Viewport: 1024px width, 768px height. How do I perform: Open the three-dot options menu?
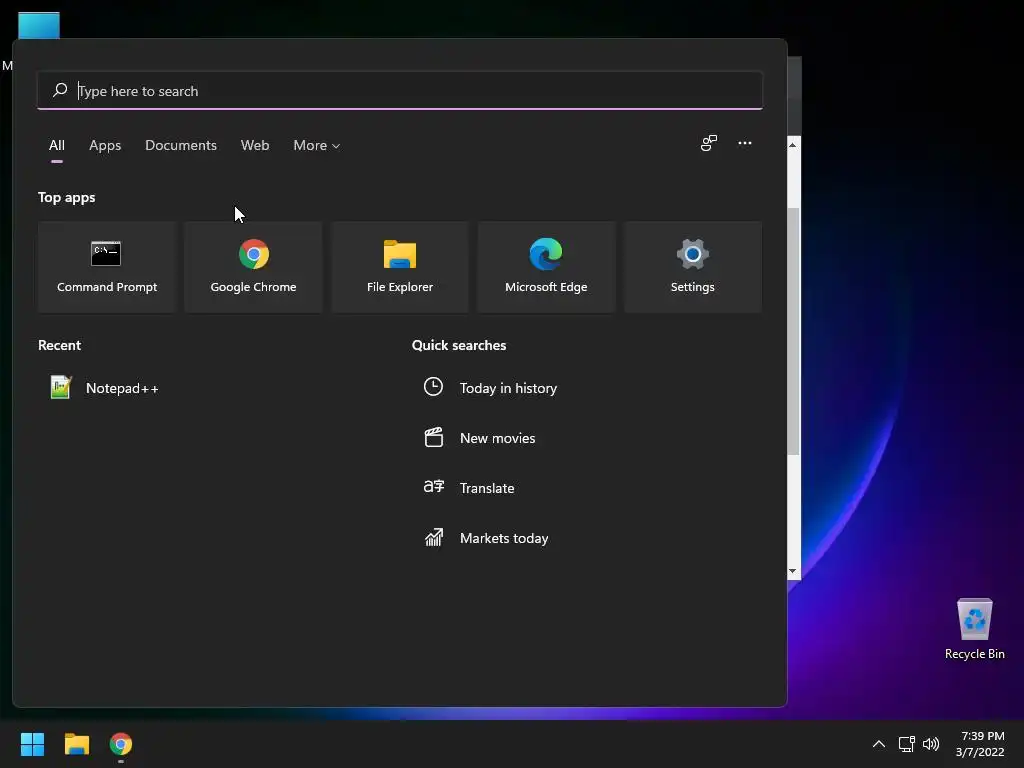[744, 143]
